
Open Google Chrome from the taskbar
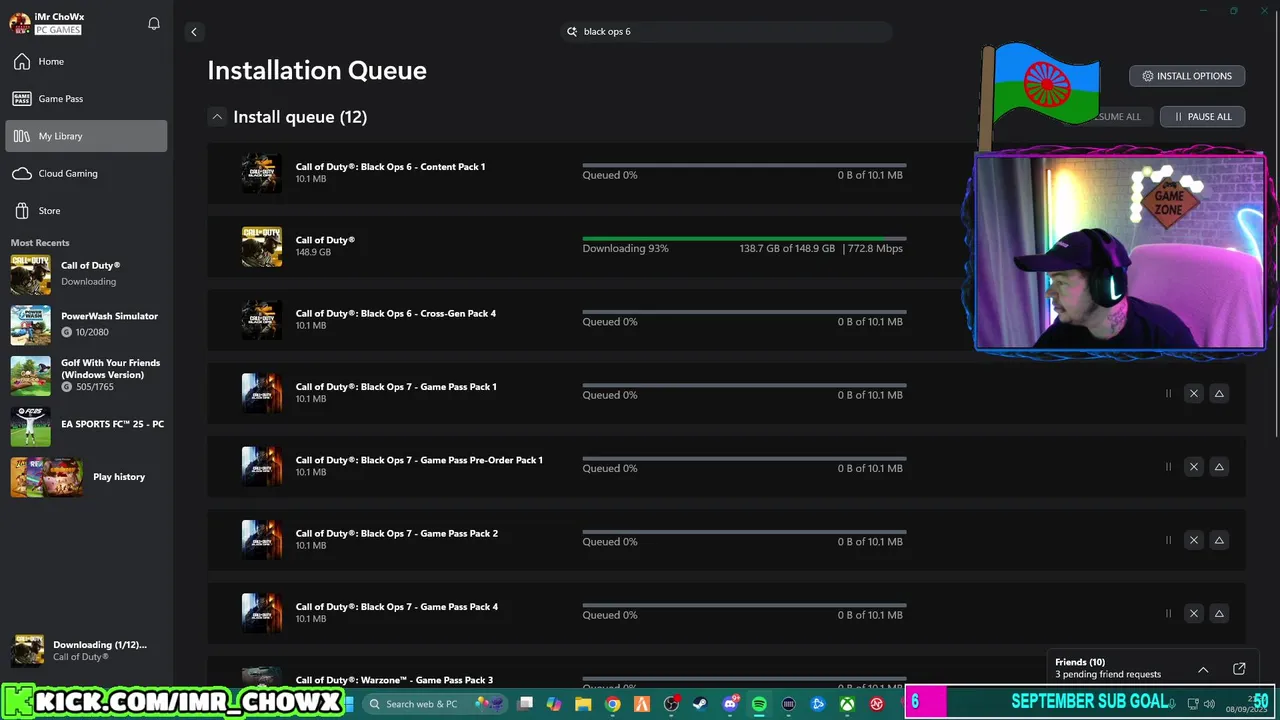click(x=613, y=704)
